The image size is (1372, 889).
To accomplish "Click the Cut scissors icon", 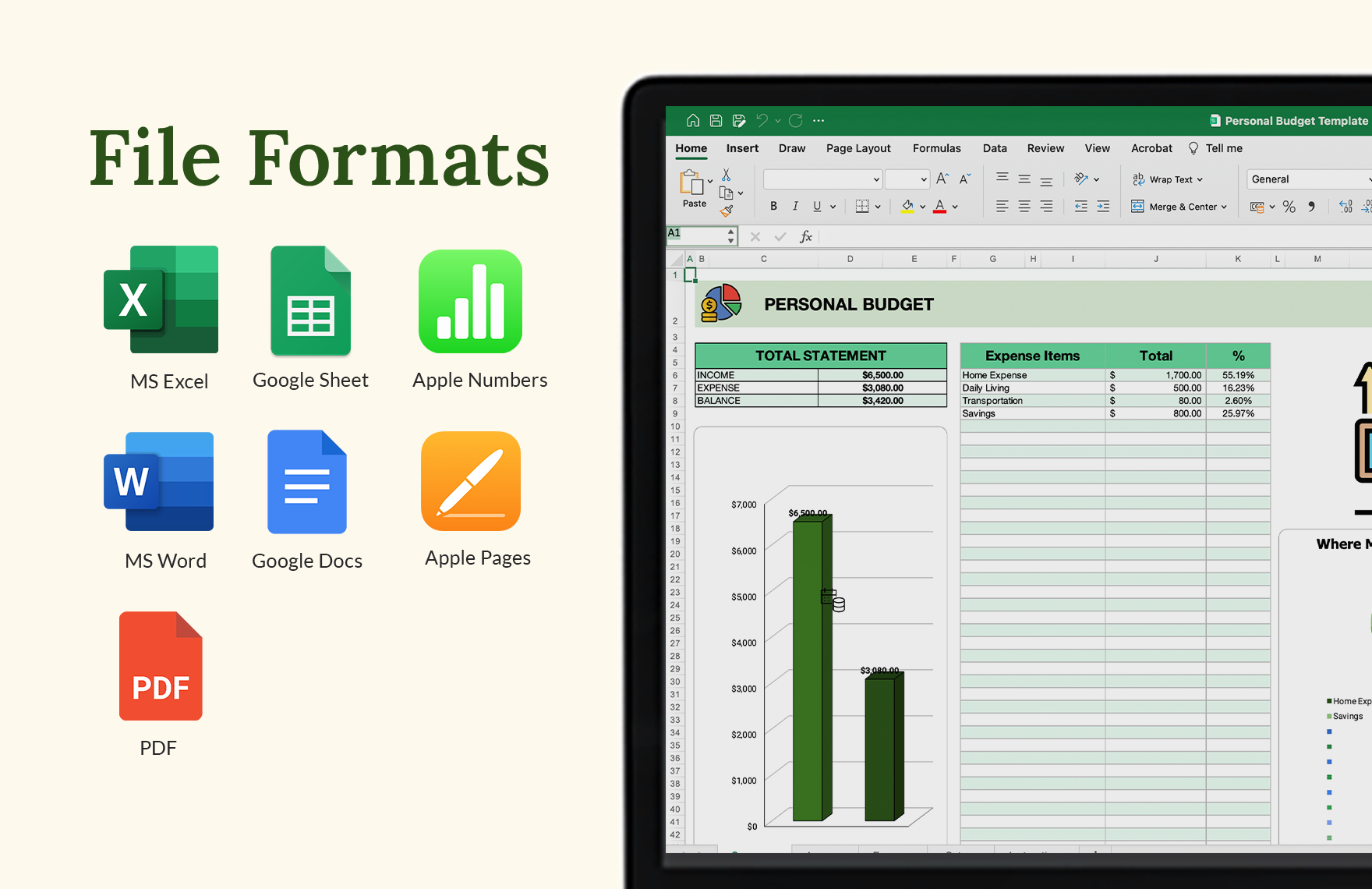I will [x=726, y=175].
